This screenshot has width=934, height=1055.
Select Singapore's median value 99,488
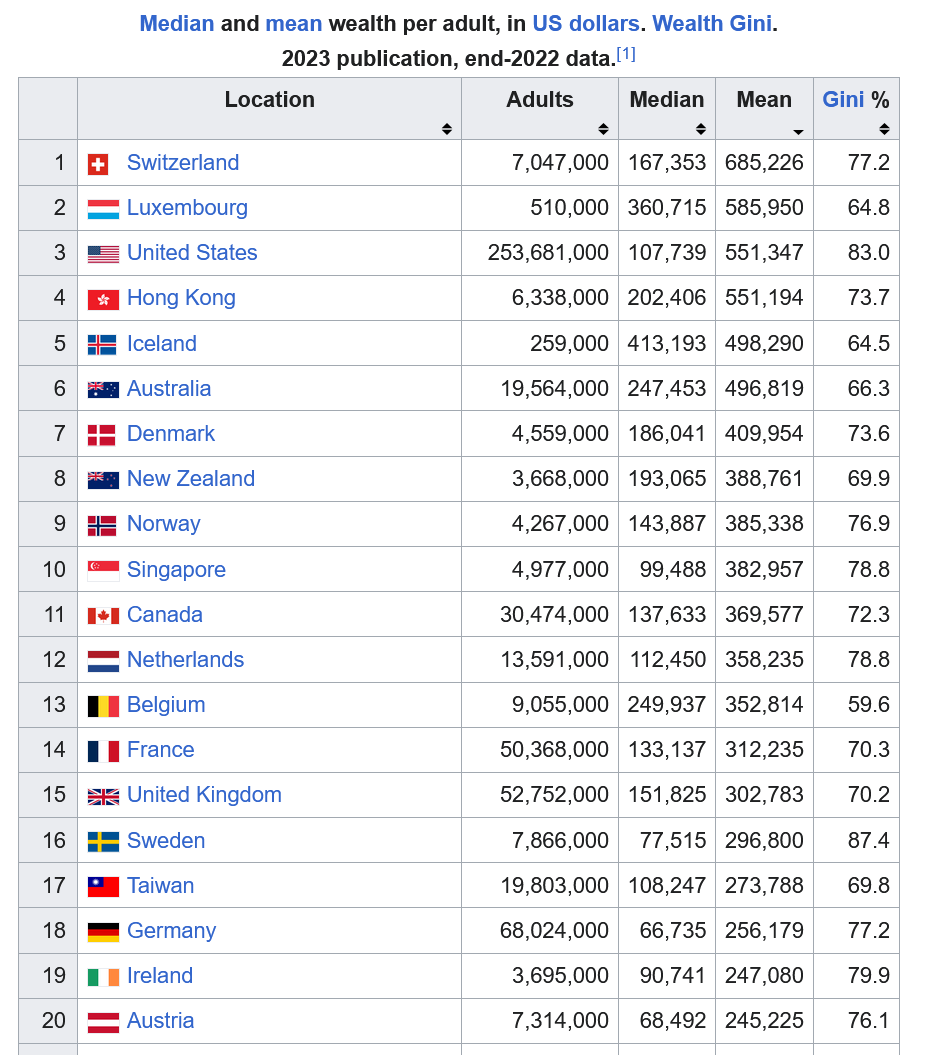click(x=672, y=569)
